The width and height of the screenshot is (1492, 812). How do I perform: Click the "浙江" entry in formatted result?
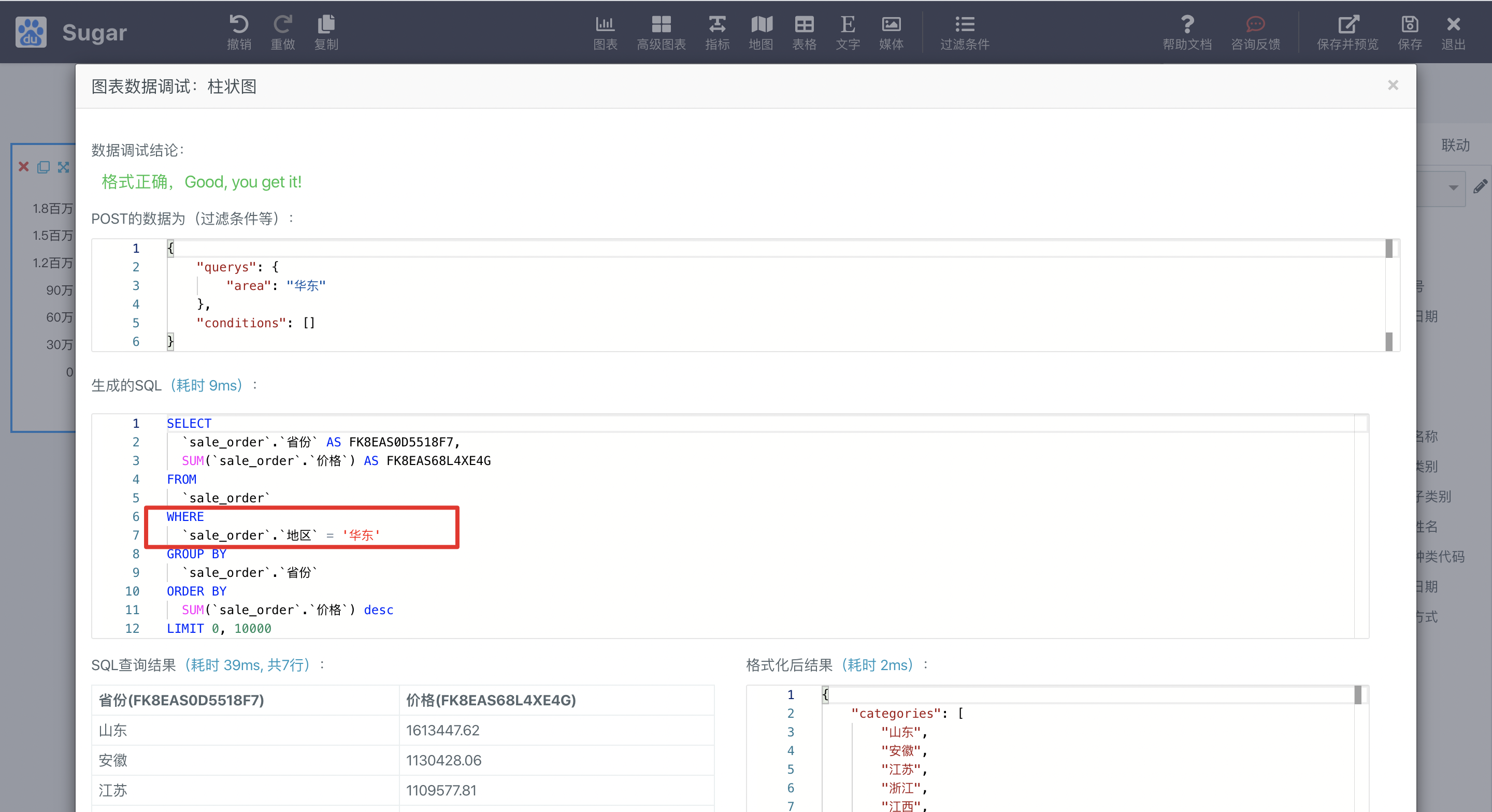pyautogui.click(x=903, y=788)
